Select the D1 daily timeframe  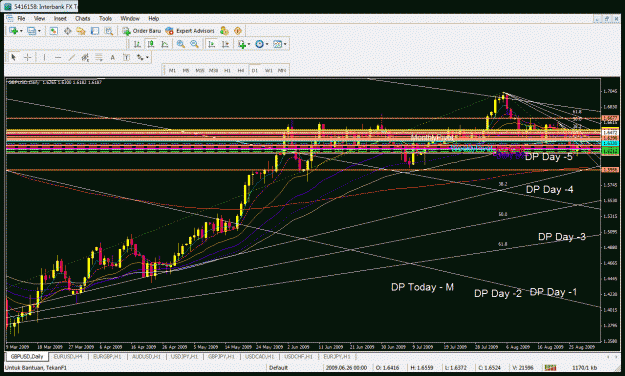point(254,71)
